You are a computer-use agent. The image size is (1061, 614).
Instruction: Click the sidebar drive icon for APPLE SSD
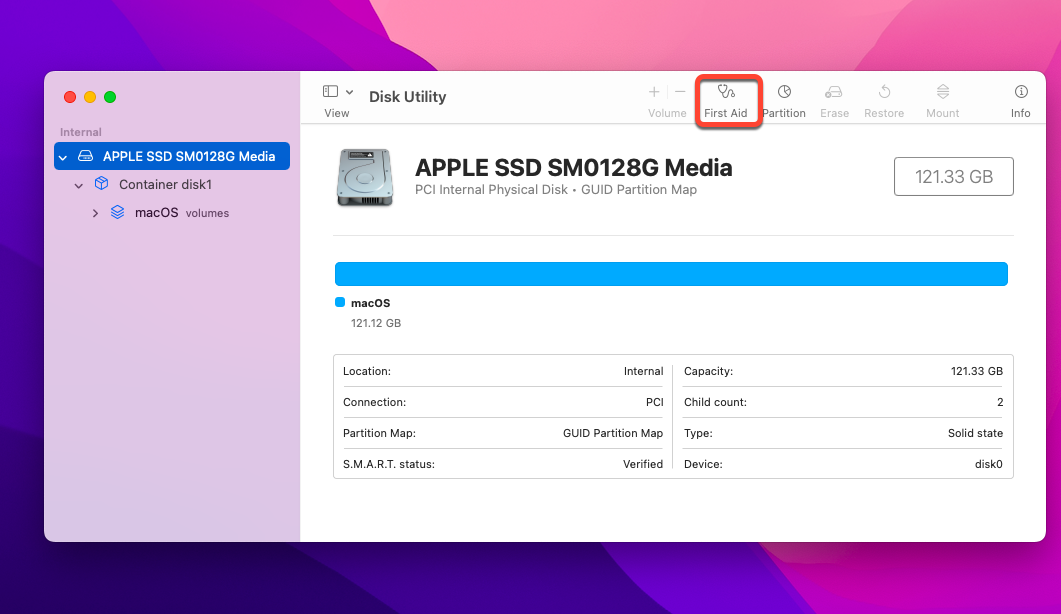(x=85, y=156)
